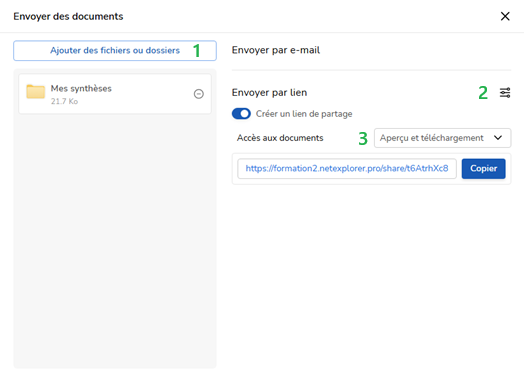The height and width of the screenshot is (380, 524).
Task: Click Envoyer par lien heading
Action: pos(269,93)
